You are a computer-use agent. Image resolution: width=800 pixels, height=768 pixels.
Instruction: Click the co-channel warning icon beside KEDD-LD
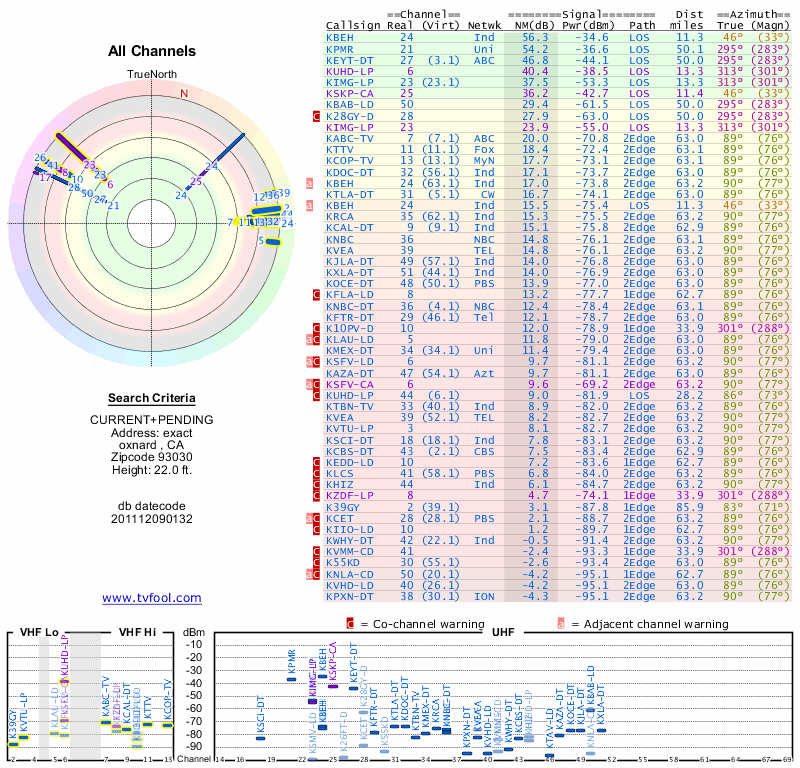(x=316, y=462)
